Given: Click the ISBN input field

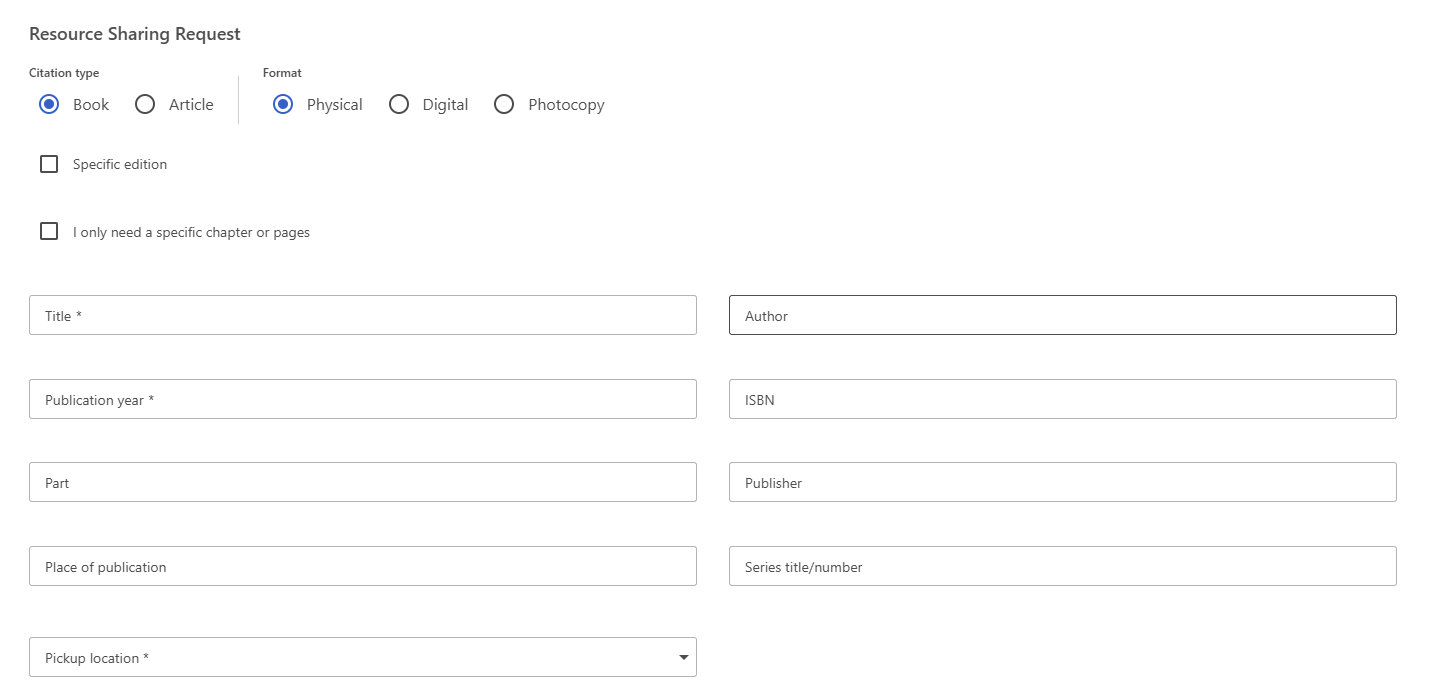Looking at the screenshot, I should [1062, 399].
